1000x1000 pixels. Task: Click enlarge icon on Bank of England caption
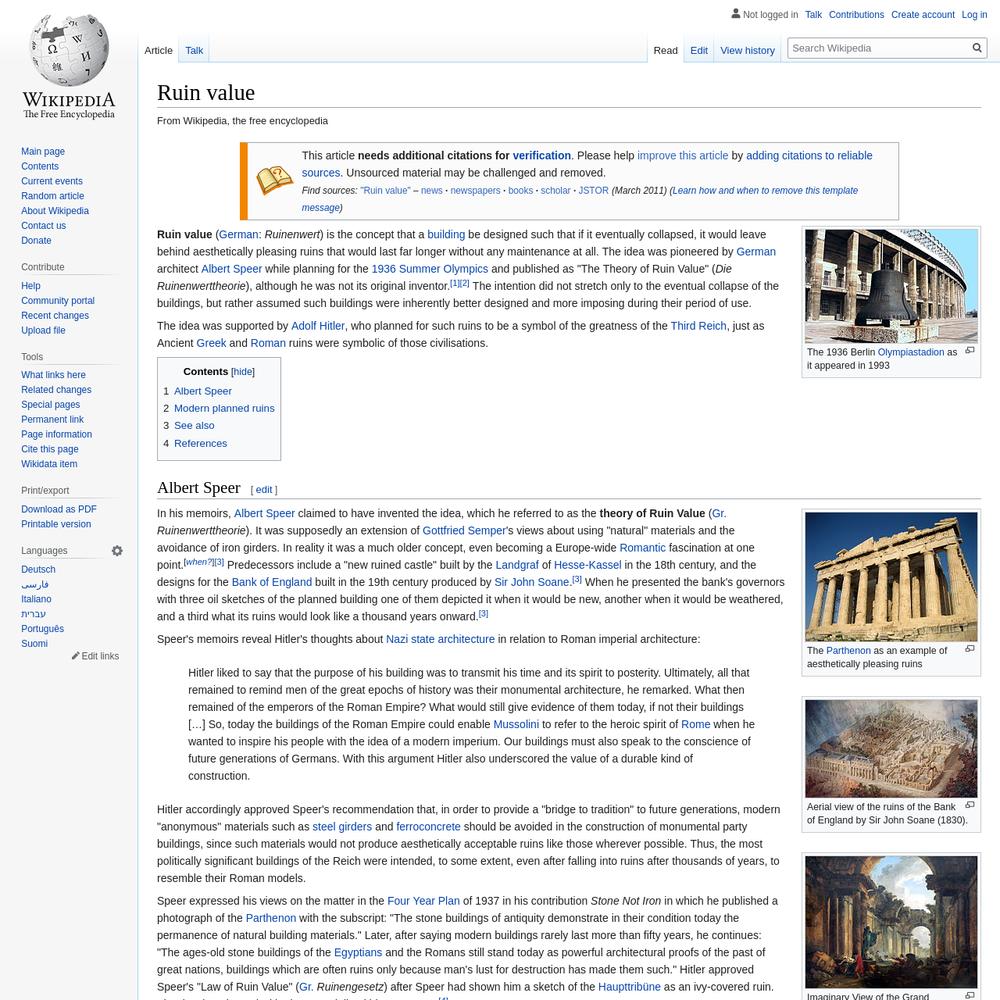tap(969, 805)
